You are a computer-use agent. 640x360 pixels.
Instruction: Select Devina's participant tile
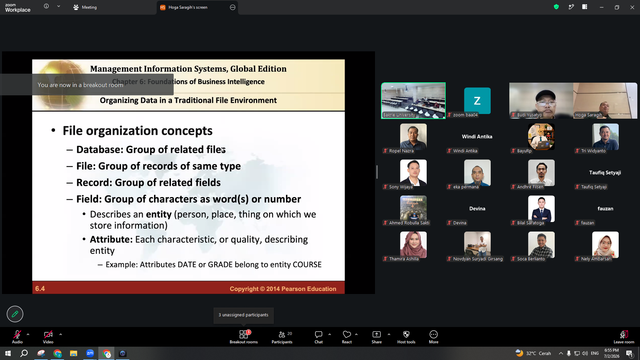pyautogui.click(x=477, y=209)
